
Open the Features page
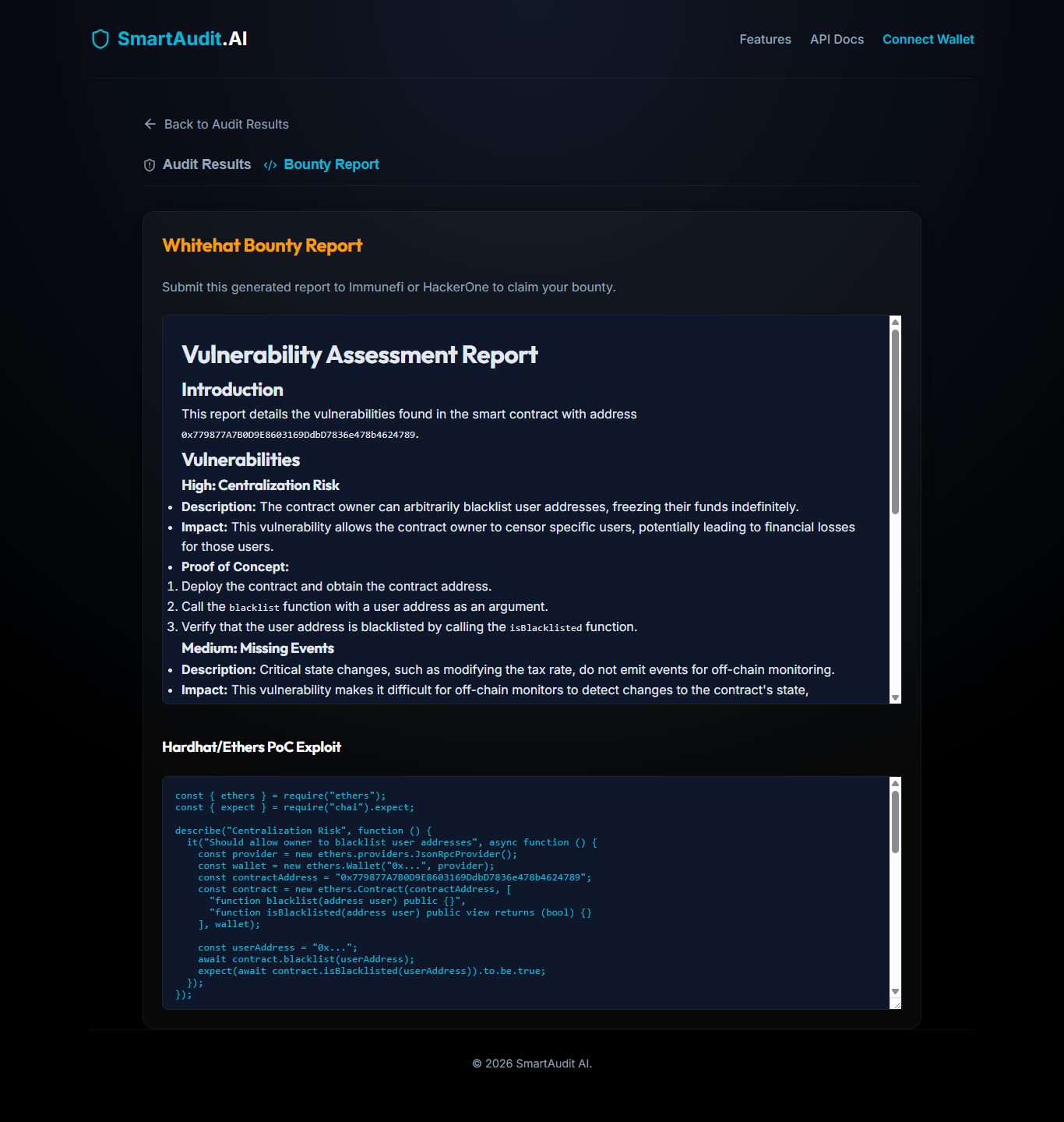[x=765, y=39]
